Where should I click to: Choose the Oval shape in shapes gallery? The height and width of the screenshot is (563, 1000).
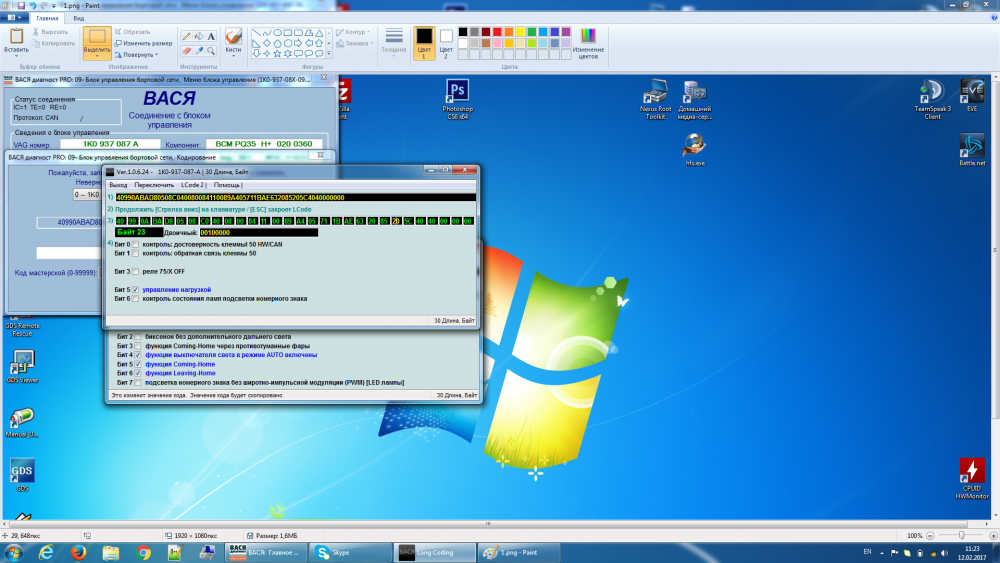coord(277,33)
